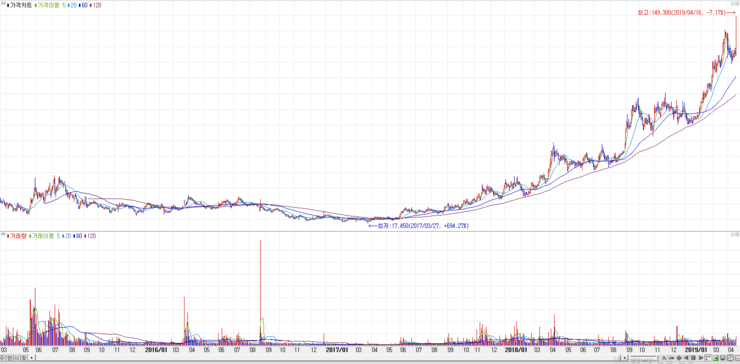Click the green Excel export icon

point(715,358)
